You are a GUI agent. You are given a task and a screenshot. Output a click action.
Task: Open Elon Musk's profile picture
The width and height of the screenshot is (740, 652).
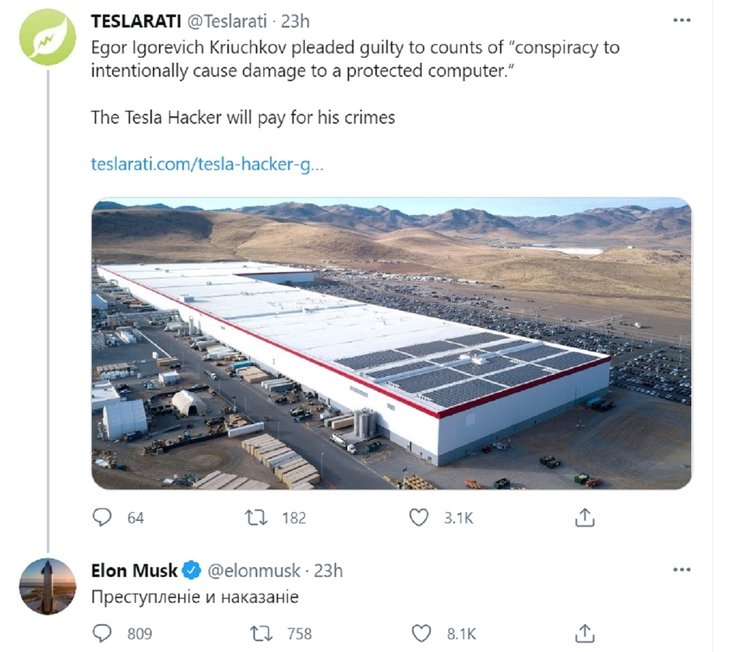click(47, 587)
